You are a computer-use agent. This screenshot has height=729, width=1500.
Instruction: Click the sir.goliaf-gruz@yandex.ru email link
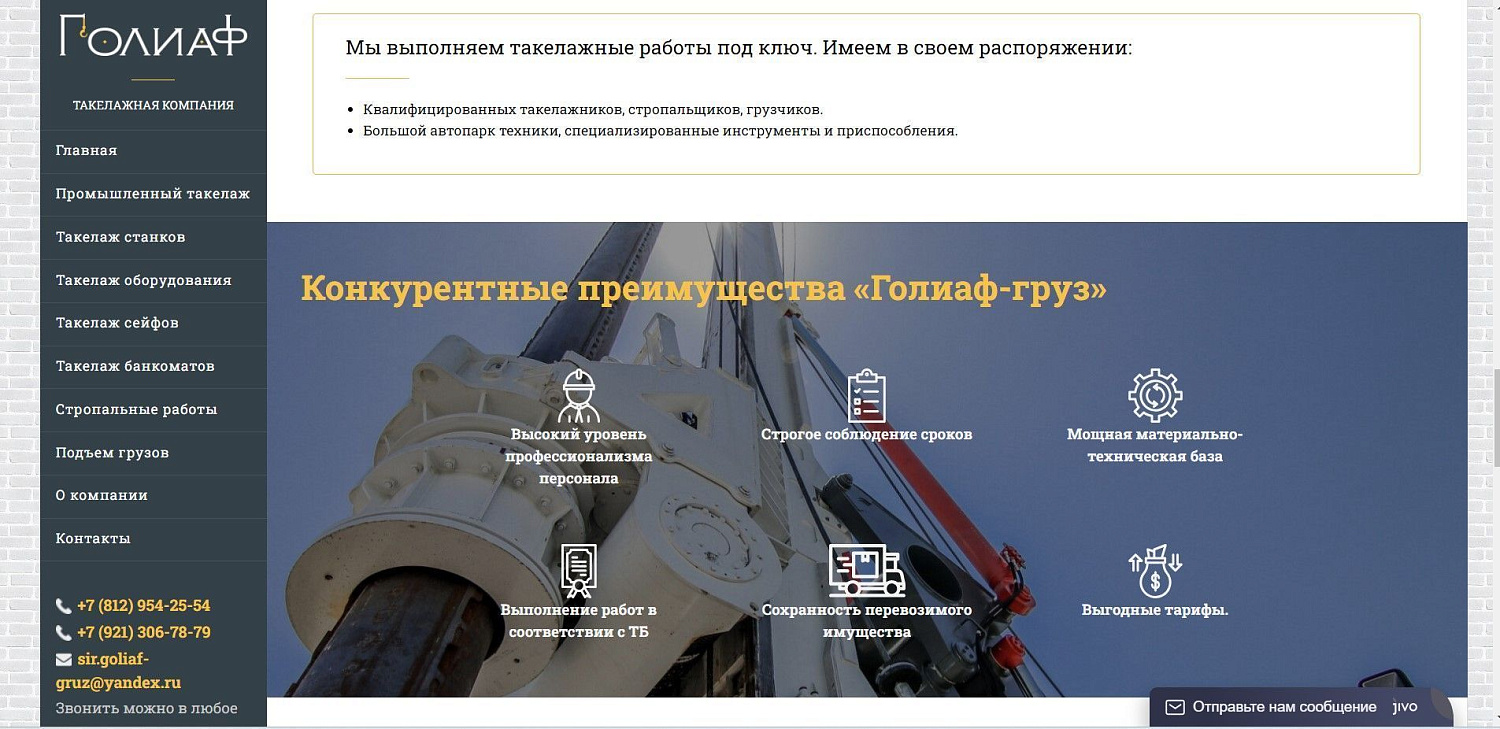pyautogui.click(x=118, y=670)
